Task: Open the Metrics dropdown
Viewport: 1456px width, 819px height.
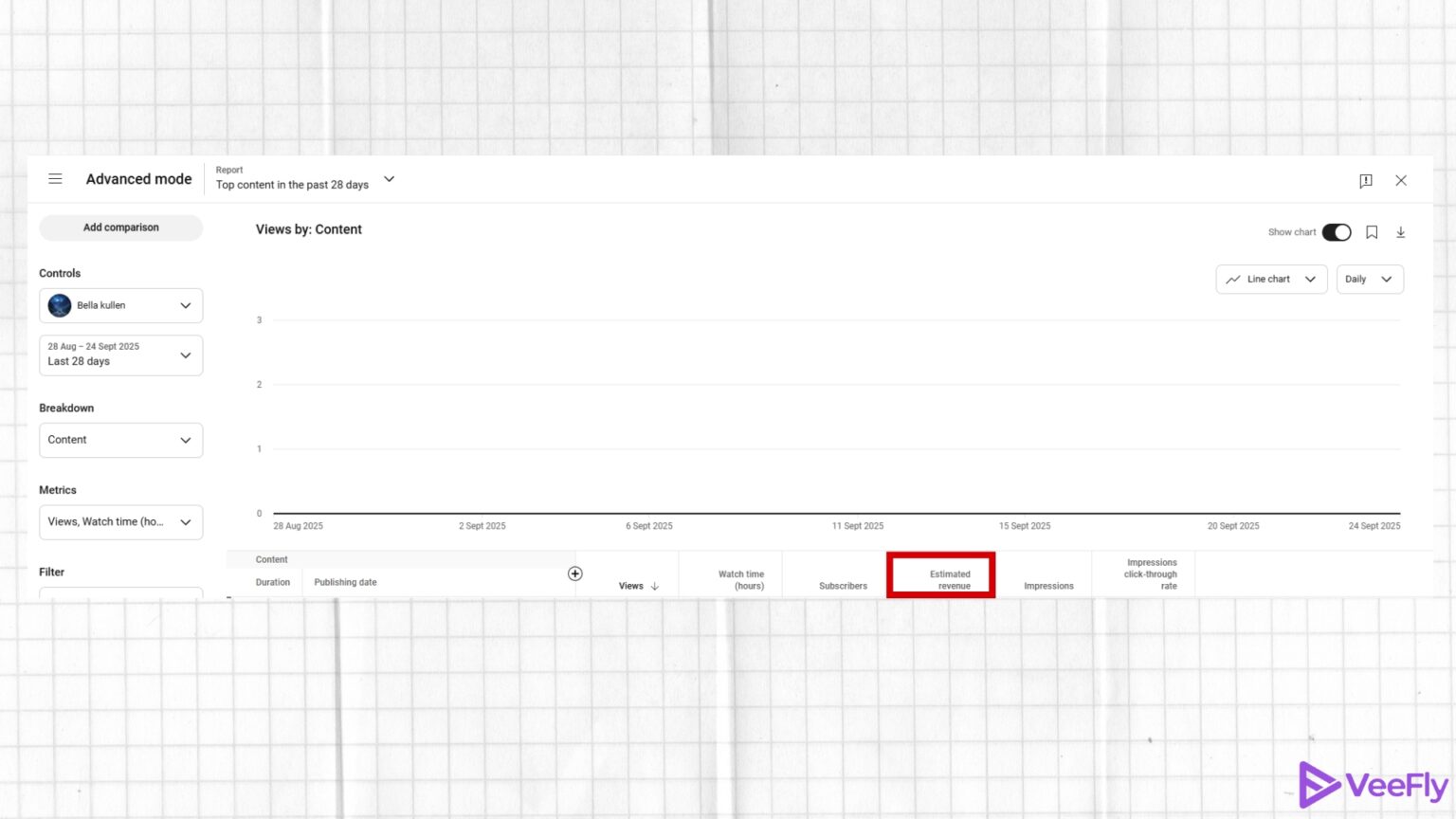Action: [120, 521]
